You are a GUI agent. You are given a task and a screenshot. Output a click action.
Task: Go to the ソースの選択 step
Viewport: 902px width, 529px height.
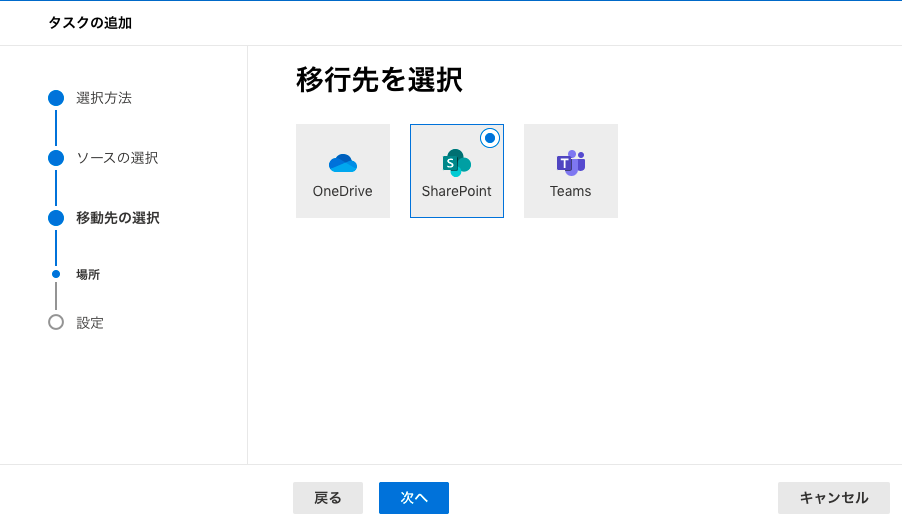tap(117, 158)
